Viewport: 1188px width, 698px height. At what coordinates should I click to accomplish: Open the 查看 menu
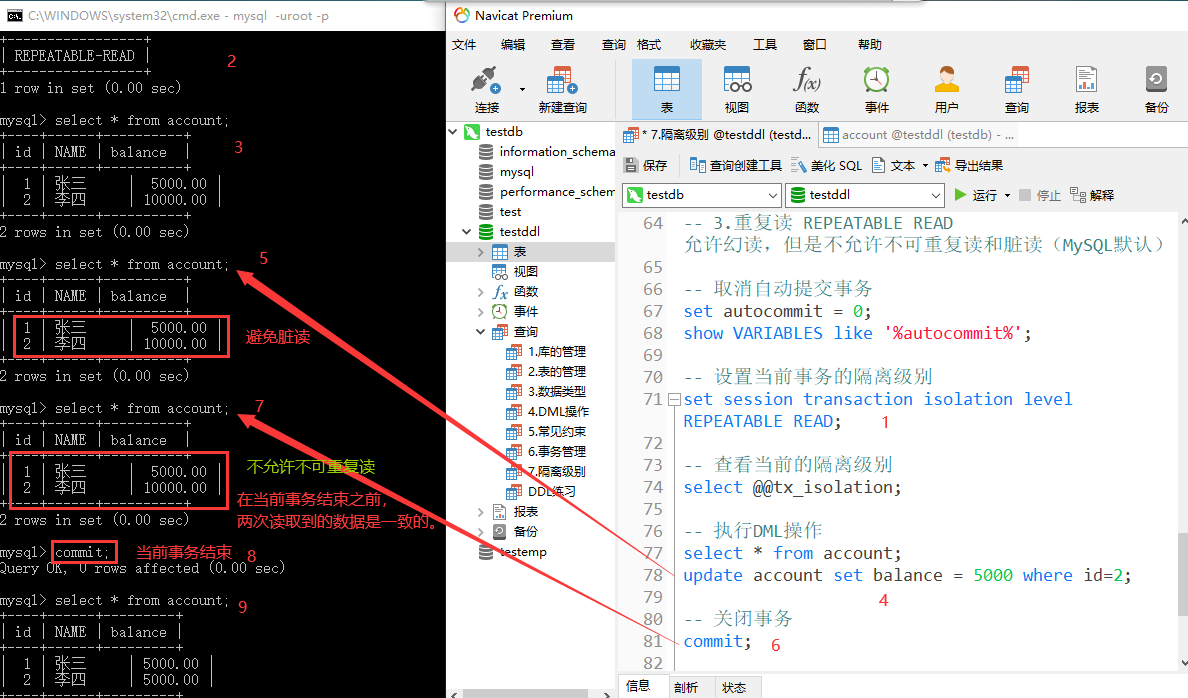(x=562, y=45)
